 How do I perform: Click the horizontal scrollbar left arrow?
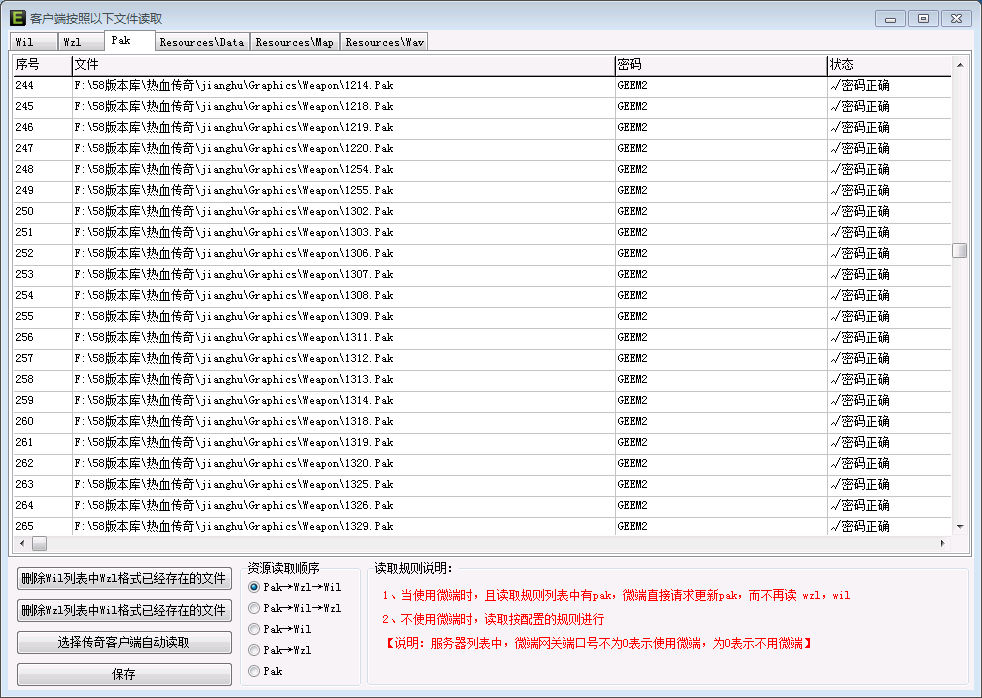(22, 543)
